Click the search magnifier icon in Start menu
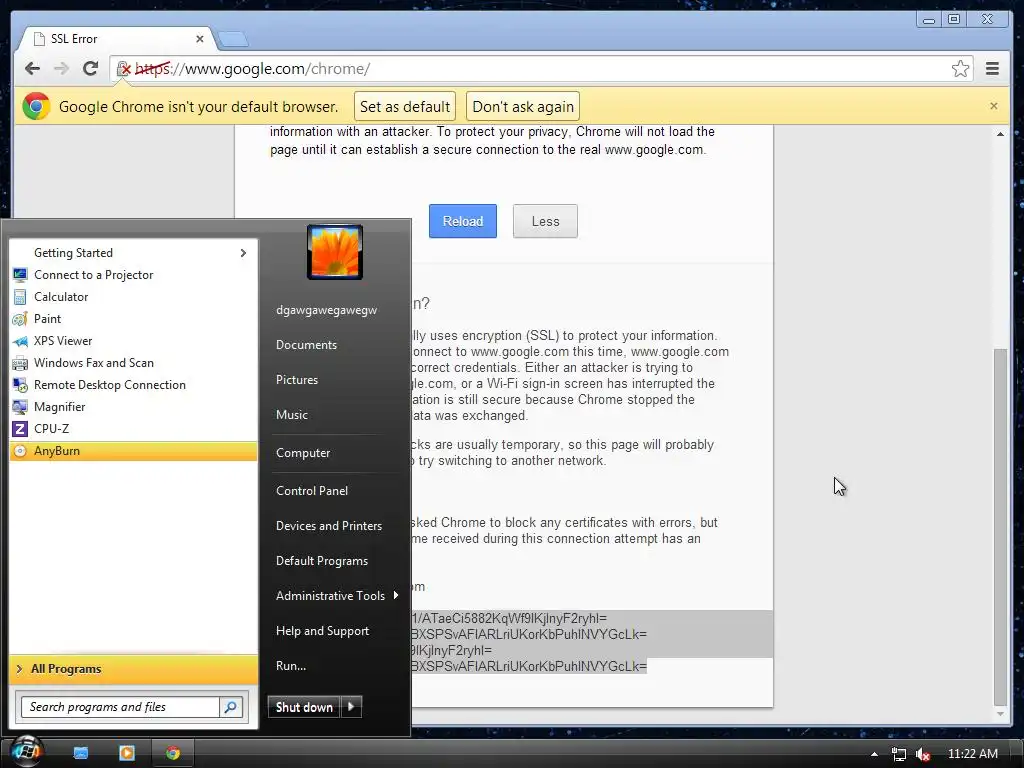Viewport: 1024px width, 768px height. (231, 707)
